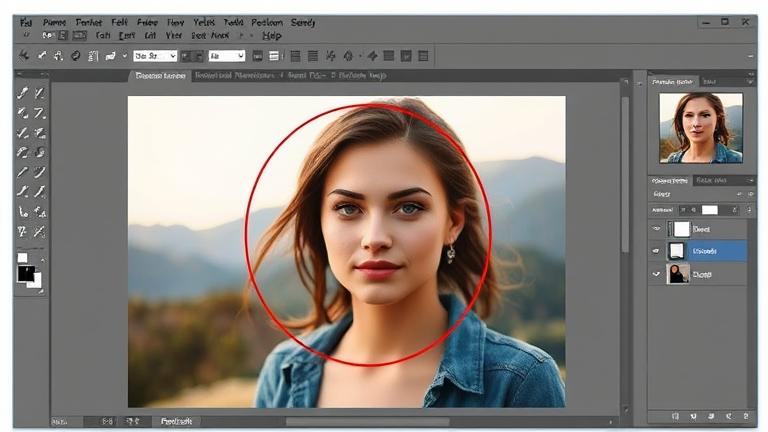Open the first menu bar item "Fal"
This screenshot has width=768, height=432.
[26, 23]
